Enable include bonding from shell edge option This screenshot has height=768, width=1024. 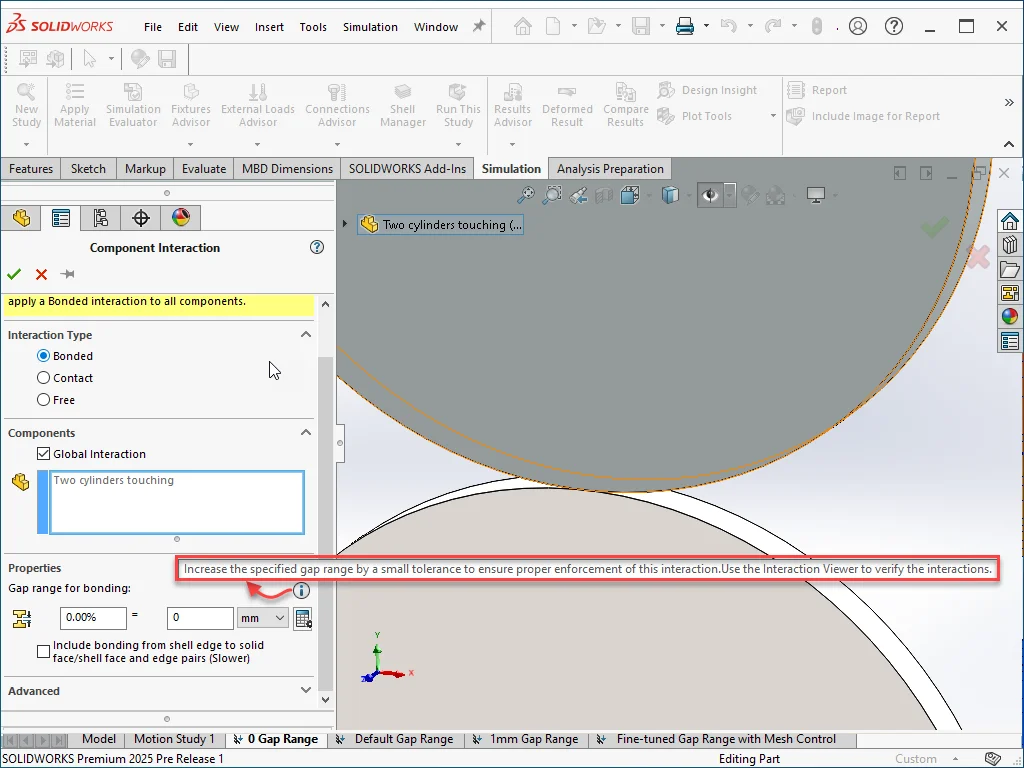(x=44, y=651)
